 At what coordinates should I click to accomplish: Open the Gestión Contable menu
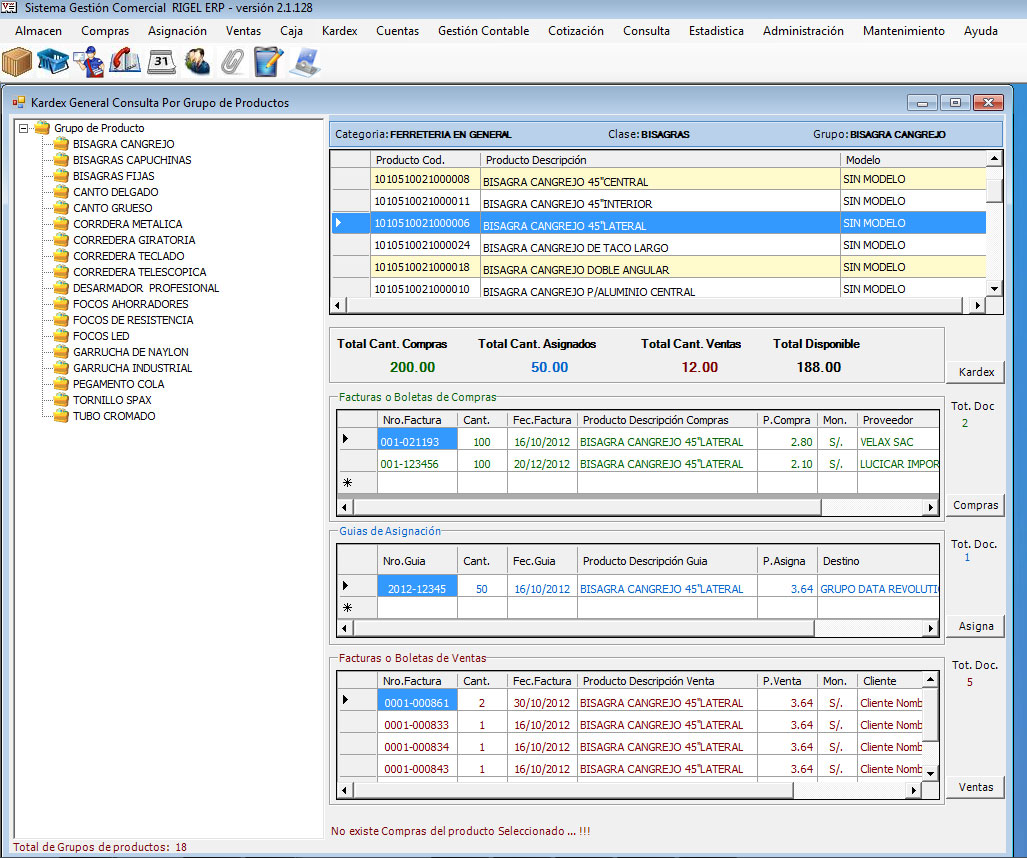click(x=483, y=31)
